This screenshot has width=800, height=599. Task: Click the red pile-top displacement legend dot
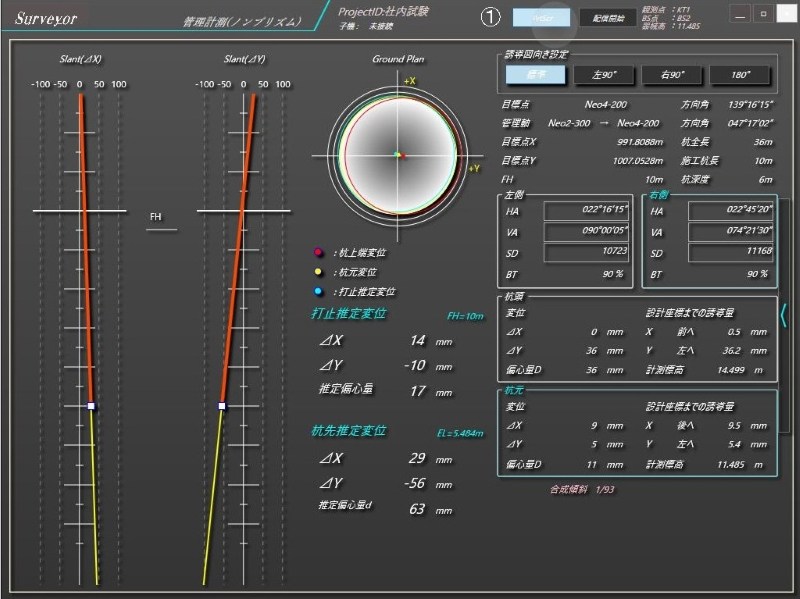[318, 253]
